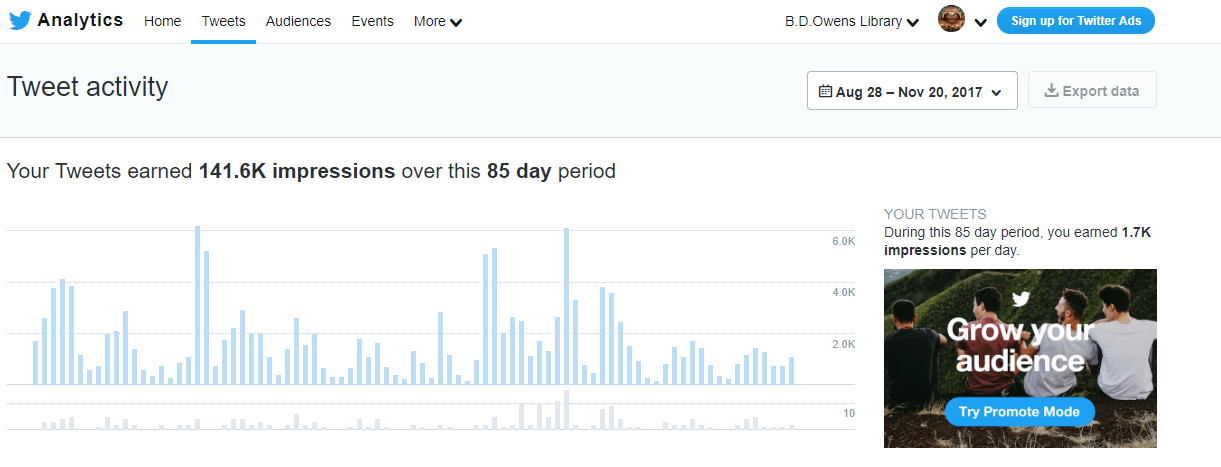The width and height of the screenshot is (1221, 467).
Task: Open the B.D.Owens Library account dropdown
Action: click(852, 21)
